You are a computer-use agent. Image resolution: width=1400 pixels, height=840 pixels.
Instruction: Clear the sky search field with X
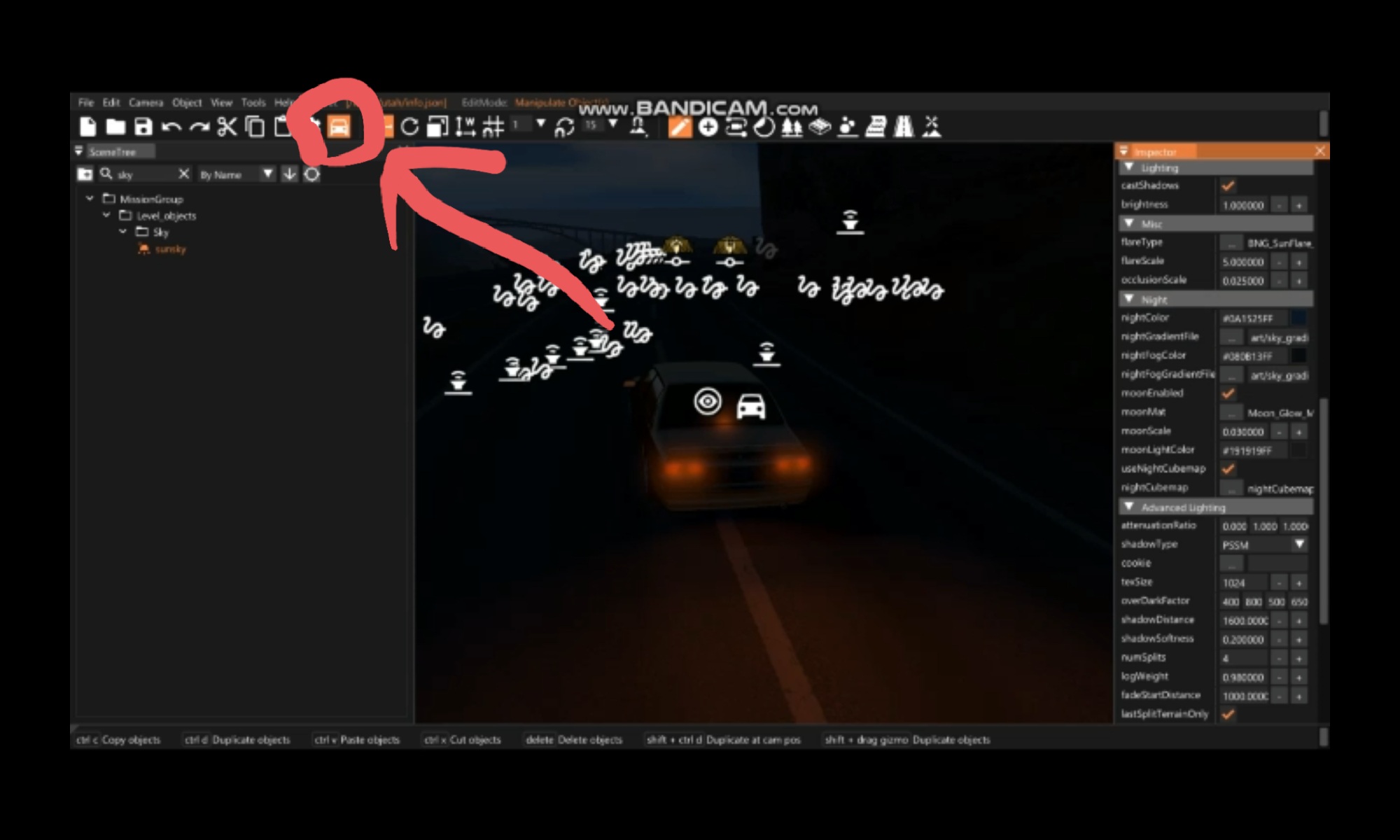[184, 174]
